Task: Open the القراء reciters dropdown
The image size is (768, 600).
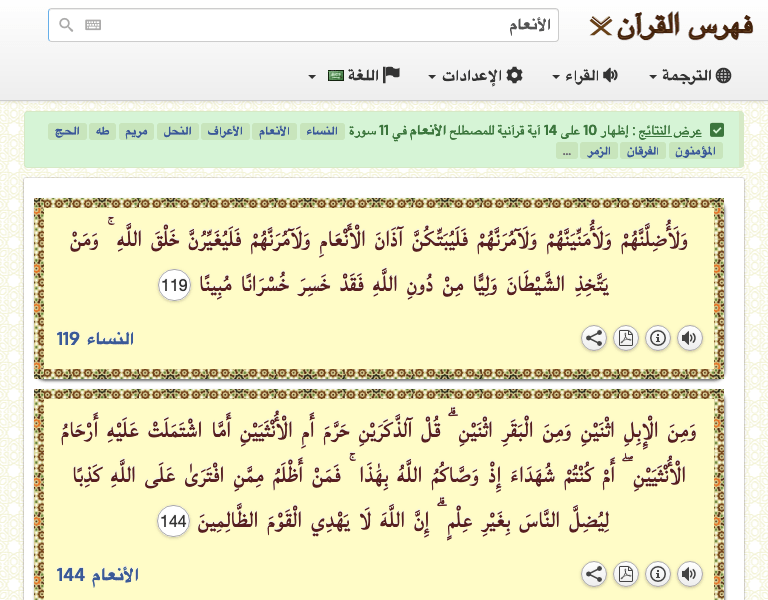Action: 585,76
